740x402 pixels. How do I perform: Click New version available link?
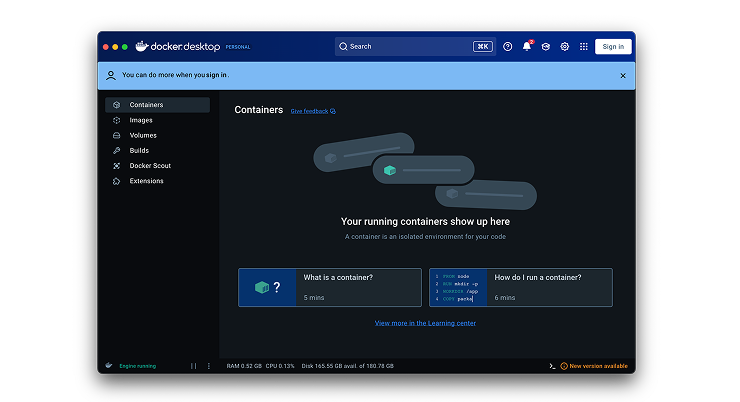click(x=598, y=366)
